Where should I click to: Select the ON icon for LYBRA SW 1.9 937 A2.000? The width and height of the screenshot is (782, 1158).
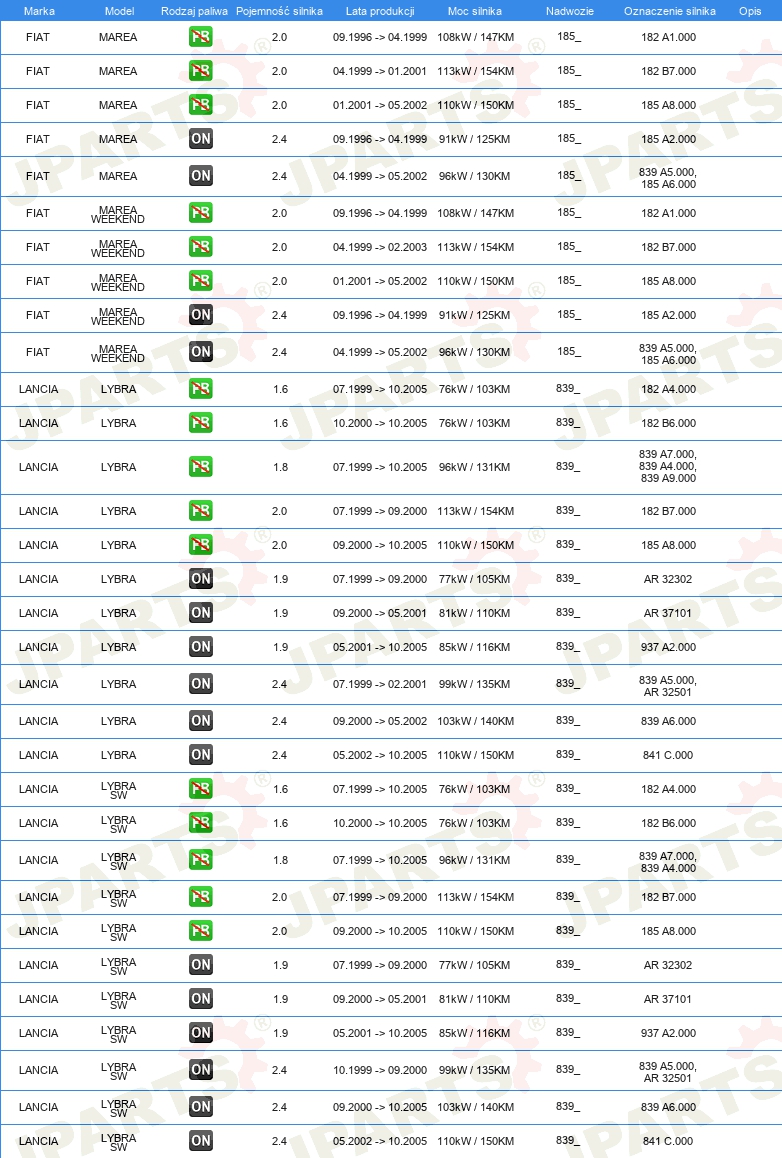[201, 1032]
